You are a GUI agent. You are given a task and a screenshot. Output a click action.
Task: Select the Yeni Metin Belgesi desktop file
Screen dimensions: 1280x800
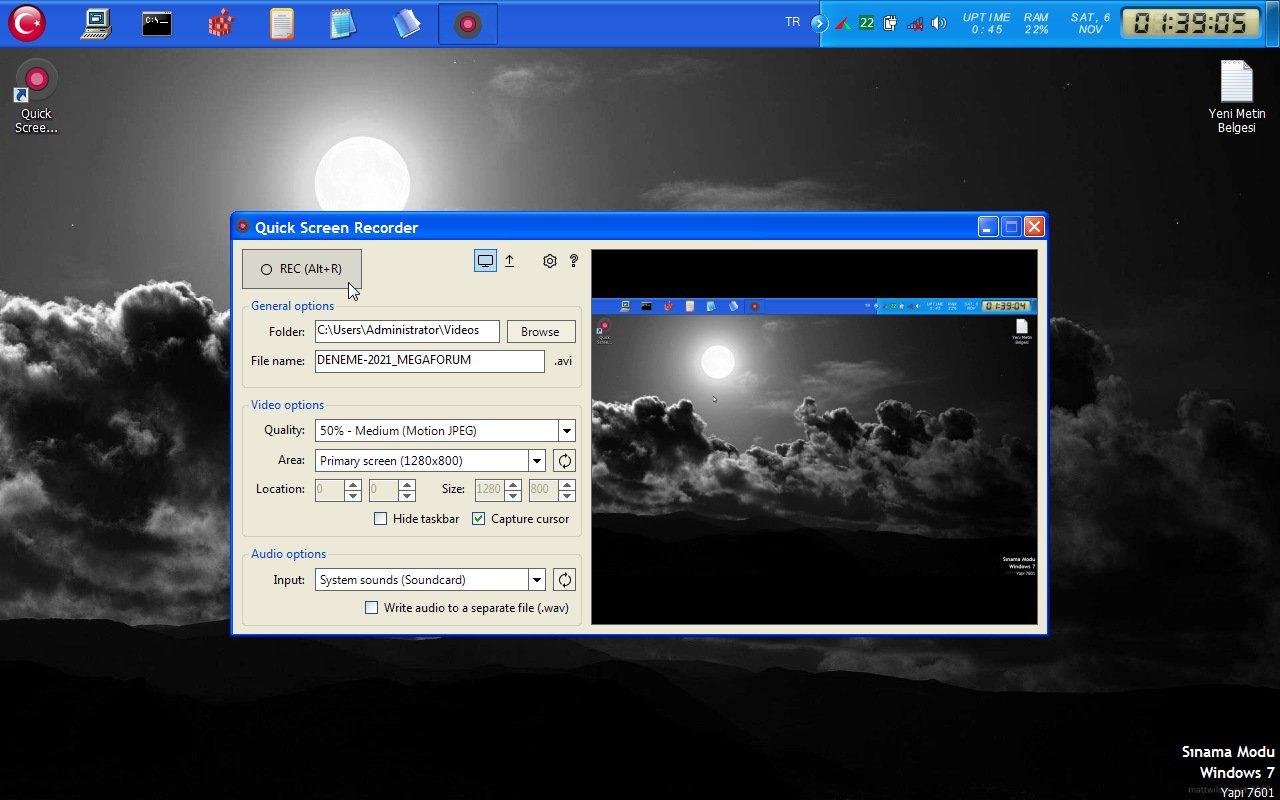1236,97
